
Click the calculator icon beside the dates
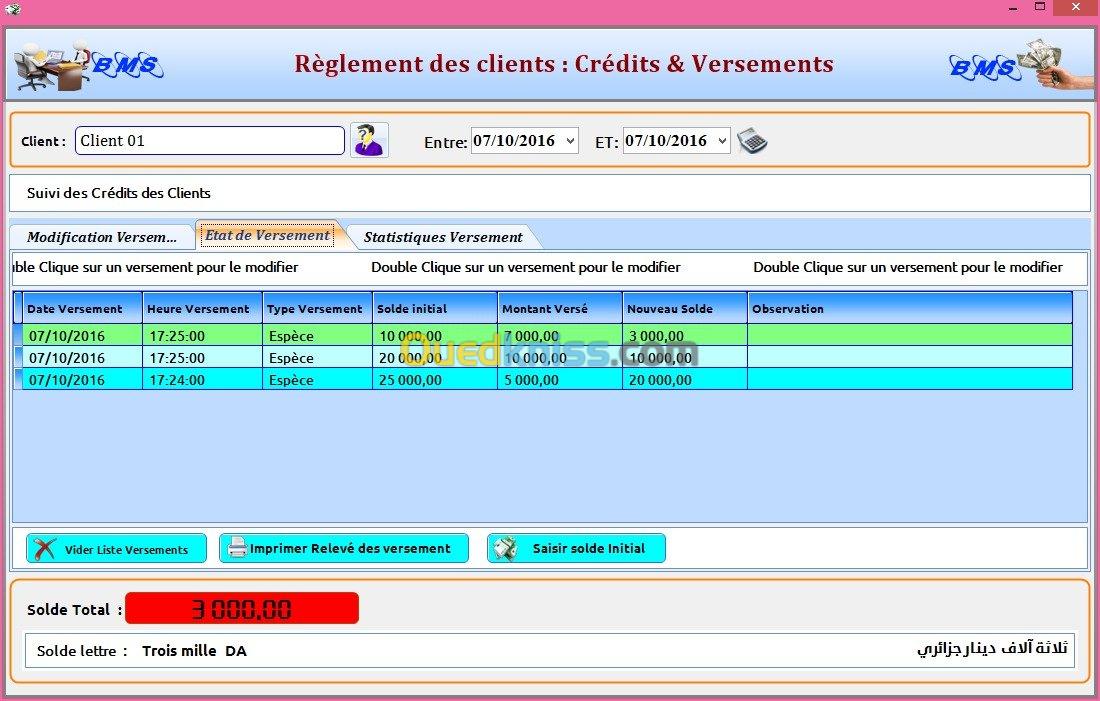tap(752, 141)
